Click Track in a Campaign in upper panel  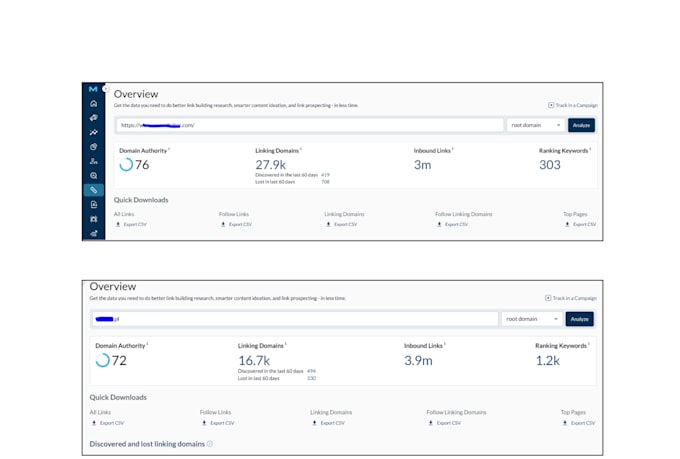coord(572,105)
